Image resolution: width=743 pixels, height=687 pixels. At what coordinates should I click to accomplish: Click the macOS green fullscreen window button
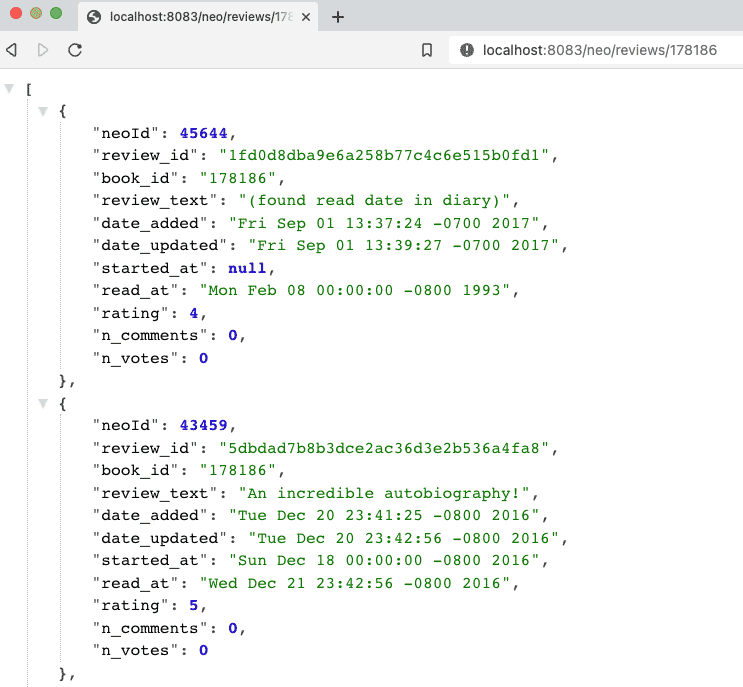tap(56, 13)
